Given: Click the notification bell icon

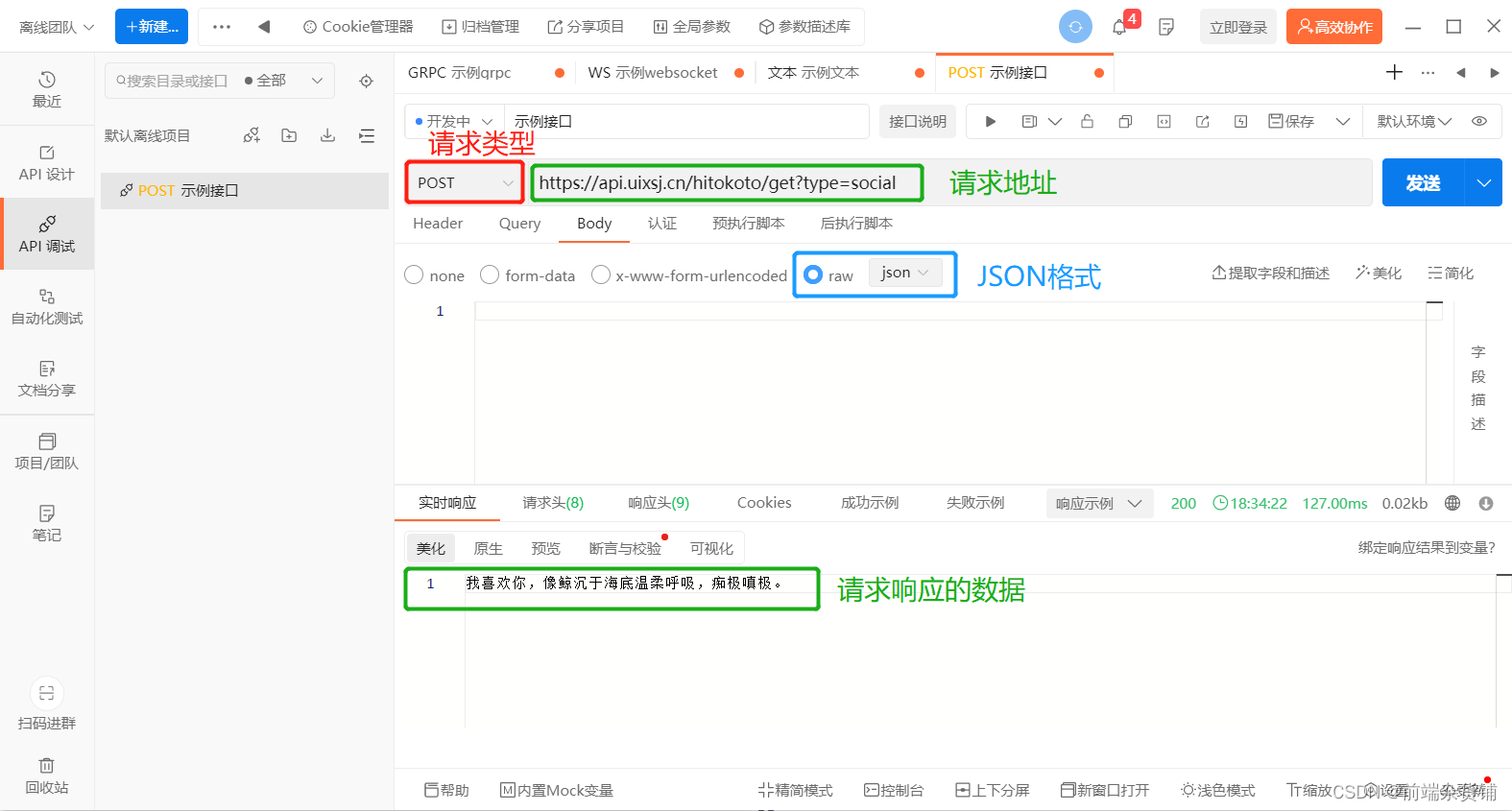Looking at the screenshot, I should pyautogui.click(x=1119, y=27).
